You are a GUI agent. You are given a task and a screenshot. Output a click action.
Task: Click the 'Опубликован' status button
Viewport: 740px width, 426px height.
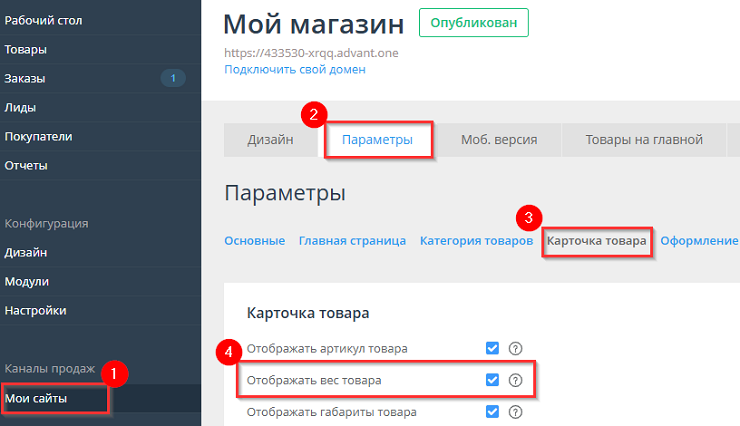click(x=473, y=23)
